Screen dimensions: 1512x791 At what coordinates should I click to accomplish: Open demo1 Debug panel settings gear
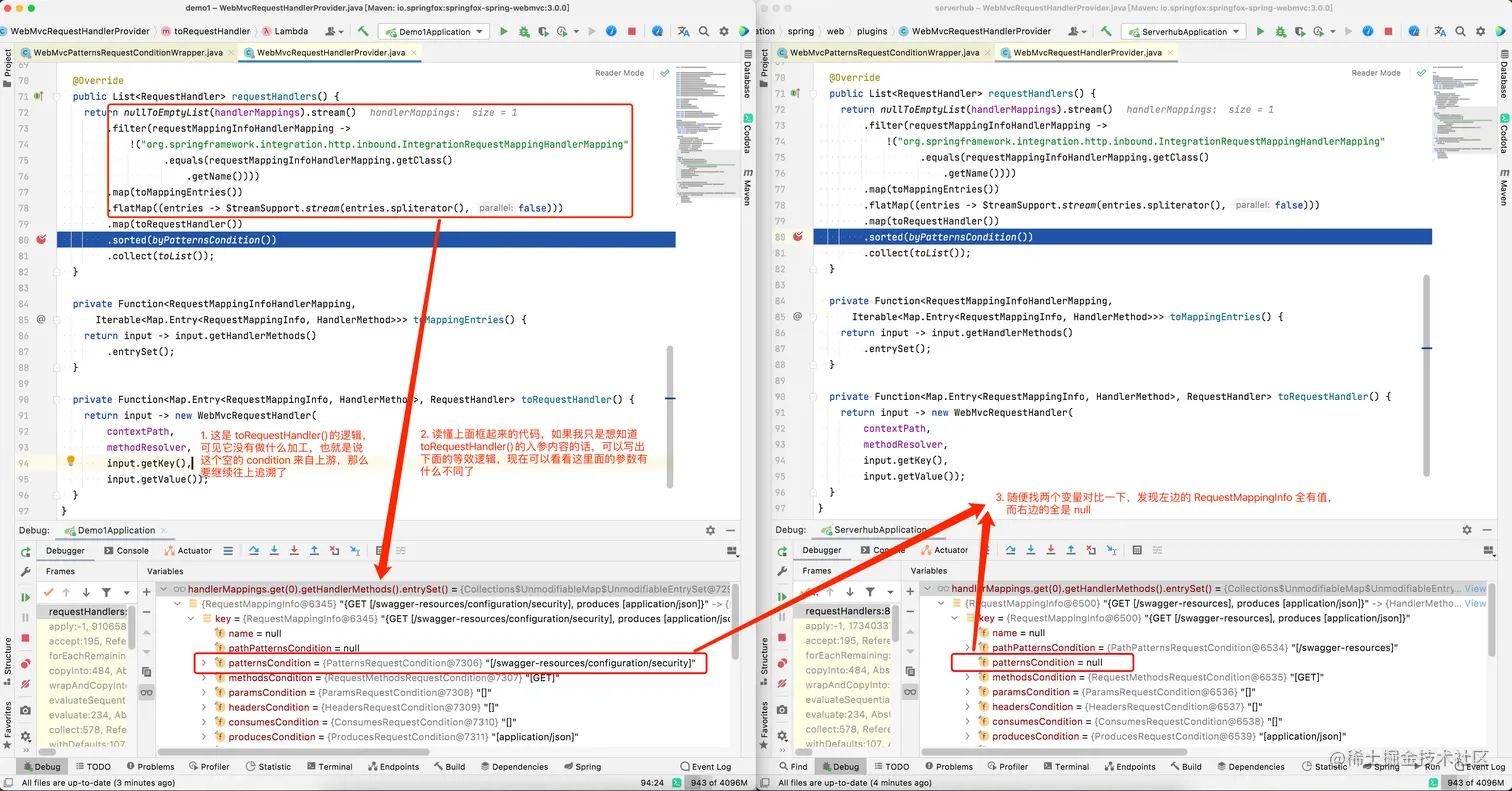tap(711, 530)
